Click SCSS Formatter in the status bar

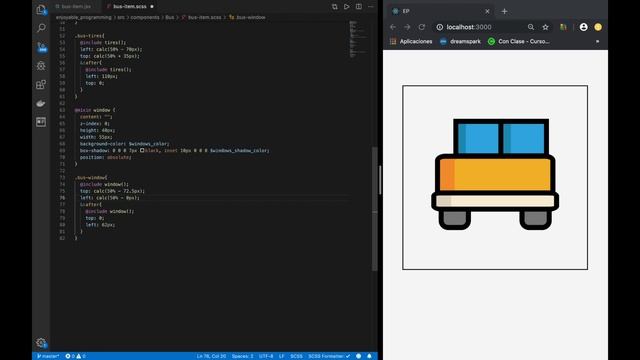pyautogui.click(x=329, y=356)
